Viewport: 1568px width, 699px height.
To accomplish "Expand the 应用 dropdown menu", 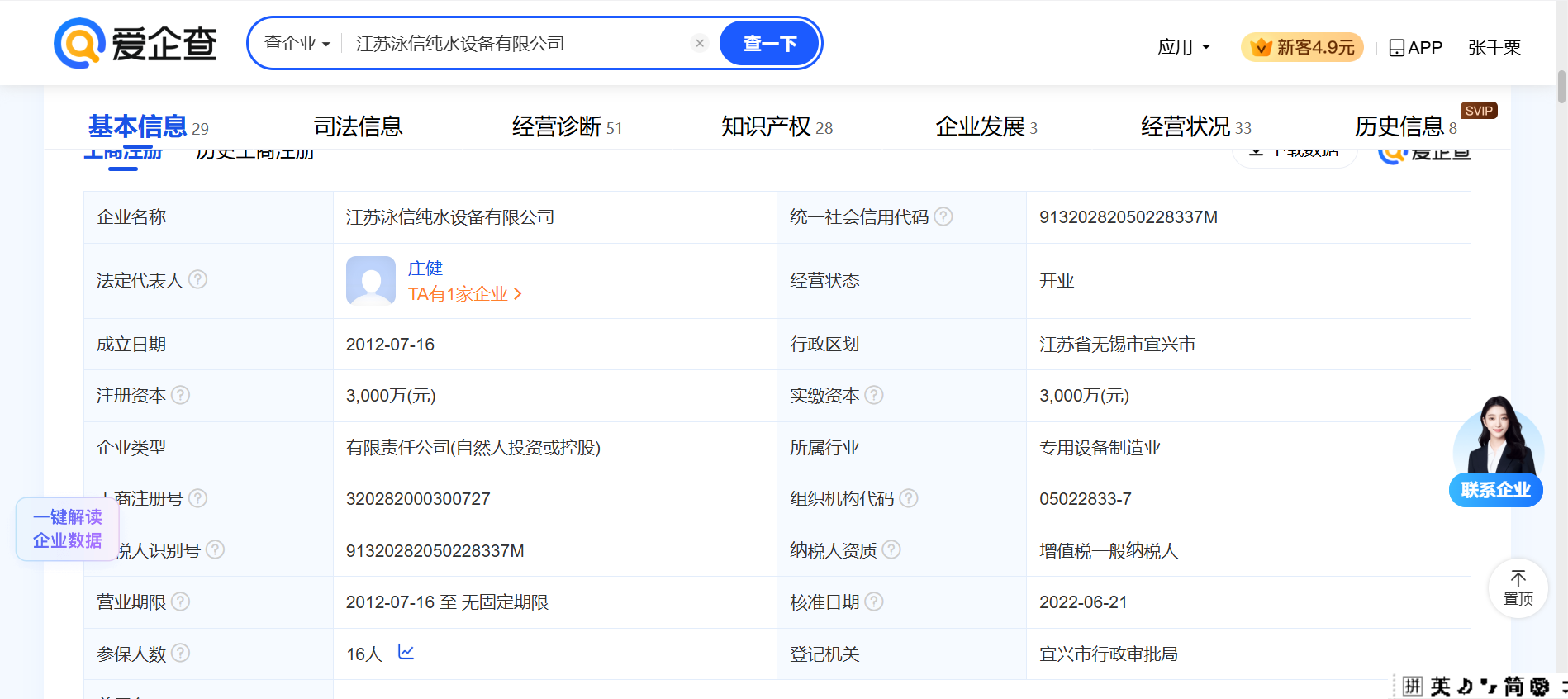I will 1184,47.
